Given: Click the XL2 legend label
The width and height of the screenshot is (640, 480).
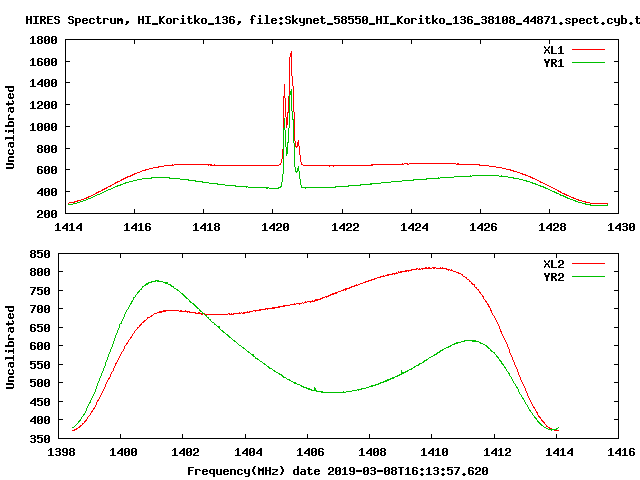Looking at the screenshot, I should (x=553, y=264).
